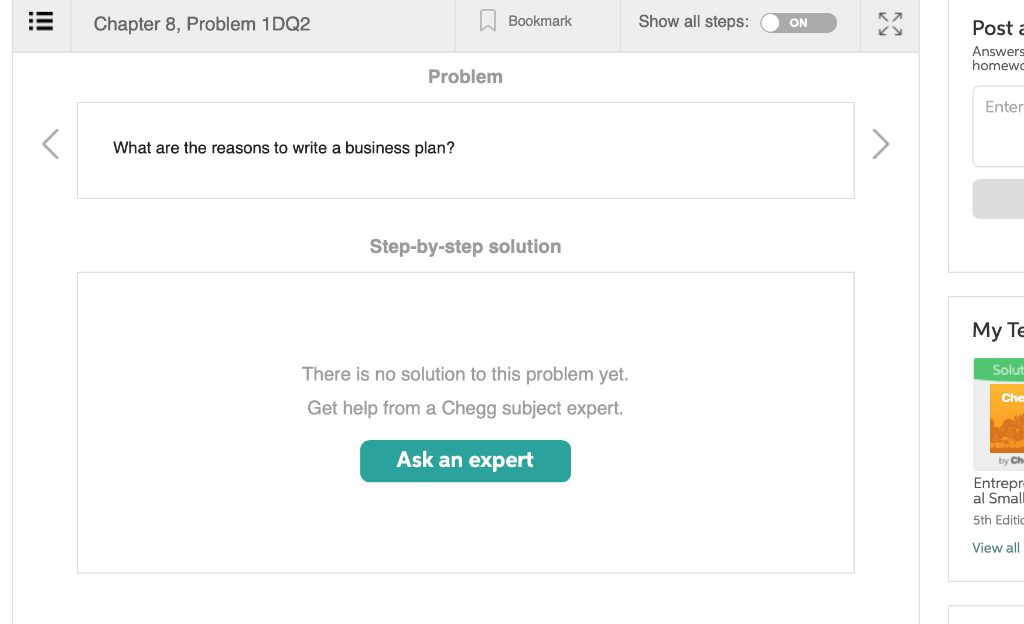1024x624 pixels.
Task: Advance to the next problem arrow
Action: coord(880,145)
